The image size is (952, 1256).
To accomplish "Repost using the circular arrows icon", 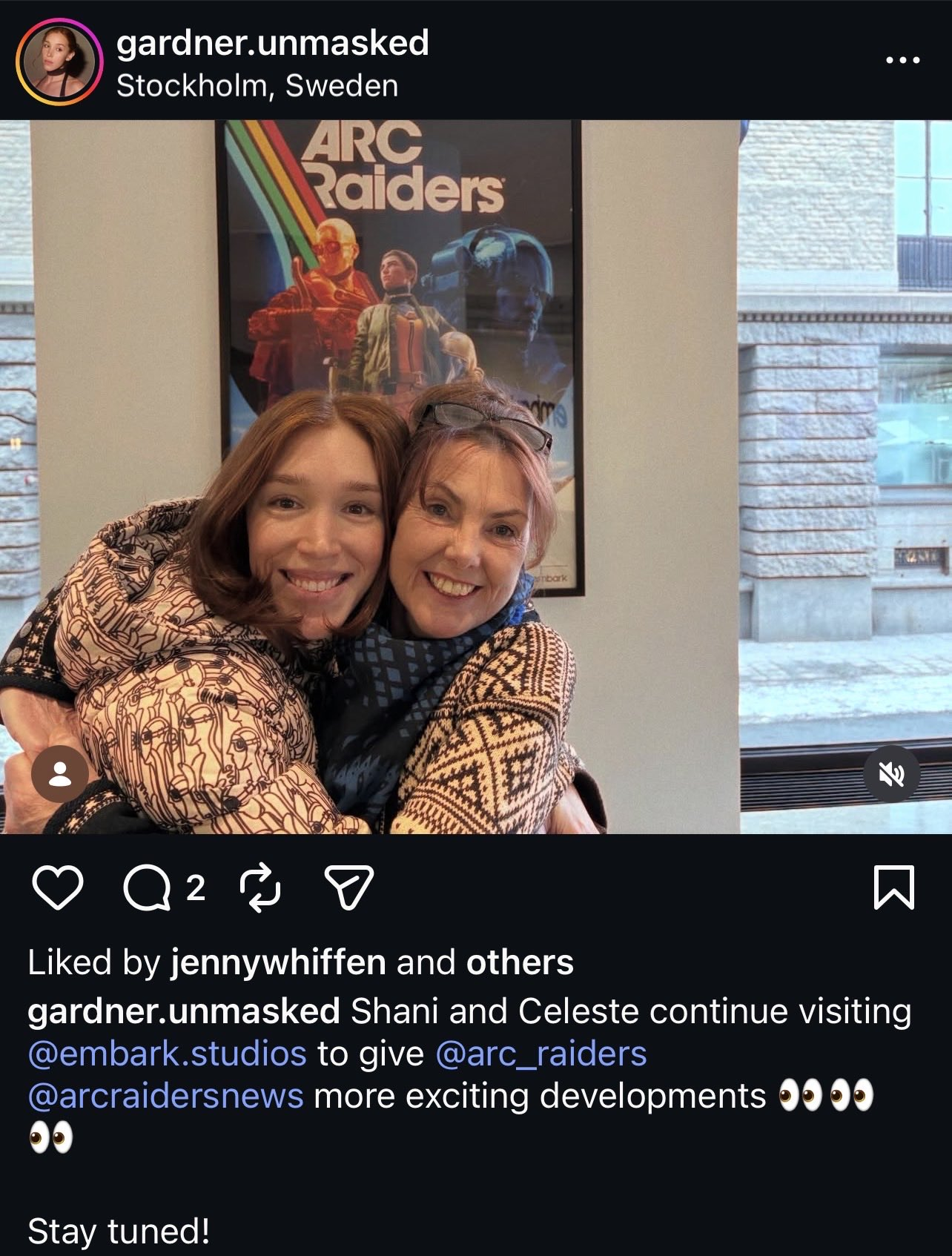I will click(261, 888).
